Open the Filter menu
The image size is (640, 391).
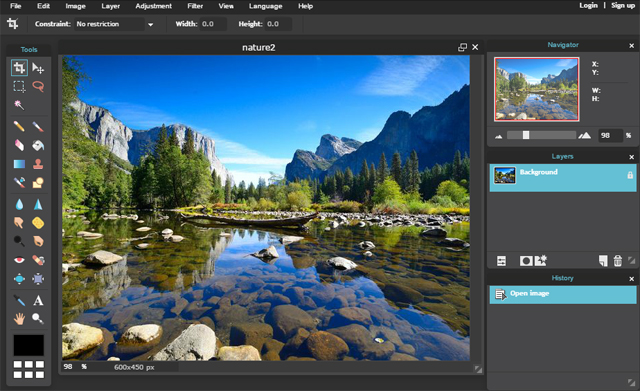point(195,6)
